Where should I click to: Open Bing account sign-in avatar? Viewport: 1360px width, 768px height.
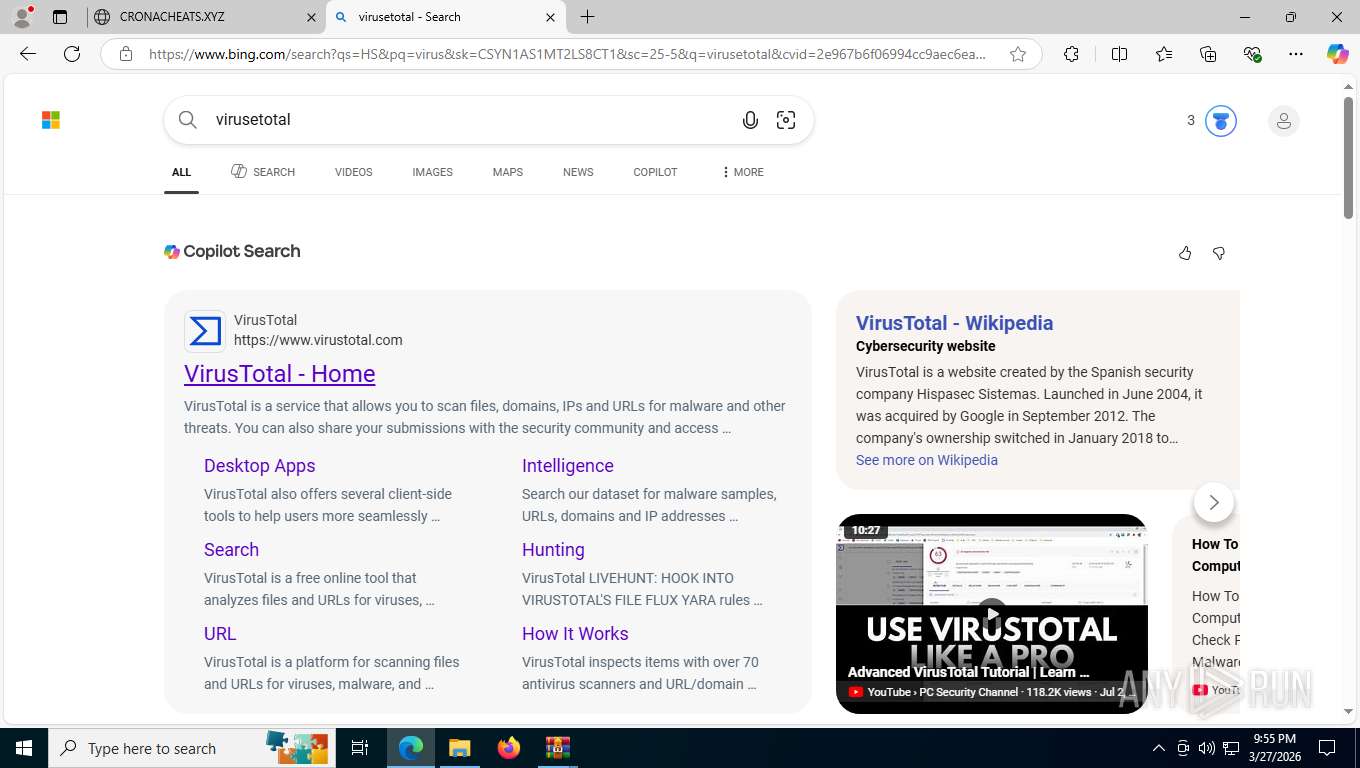click(x=1283, y=121)
